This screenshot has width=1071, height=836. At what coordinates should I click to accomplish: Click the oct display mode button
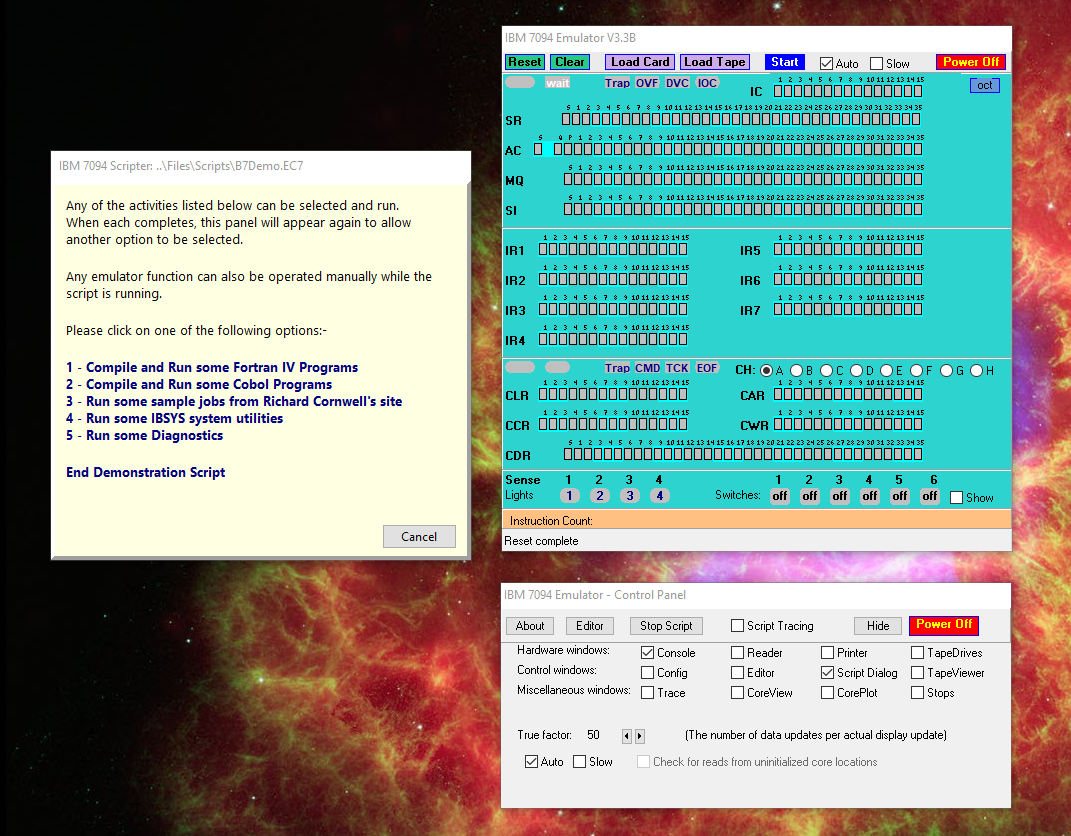pyautogui.click(x=984, y=85)
